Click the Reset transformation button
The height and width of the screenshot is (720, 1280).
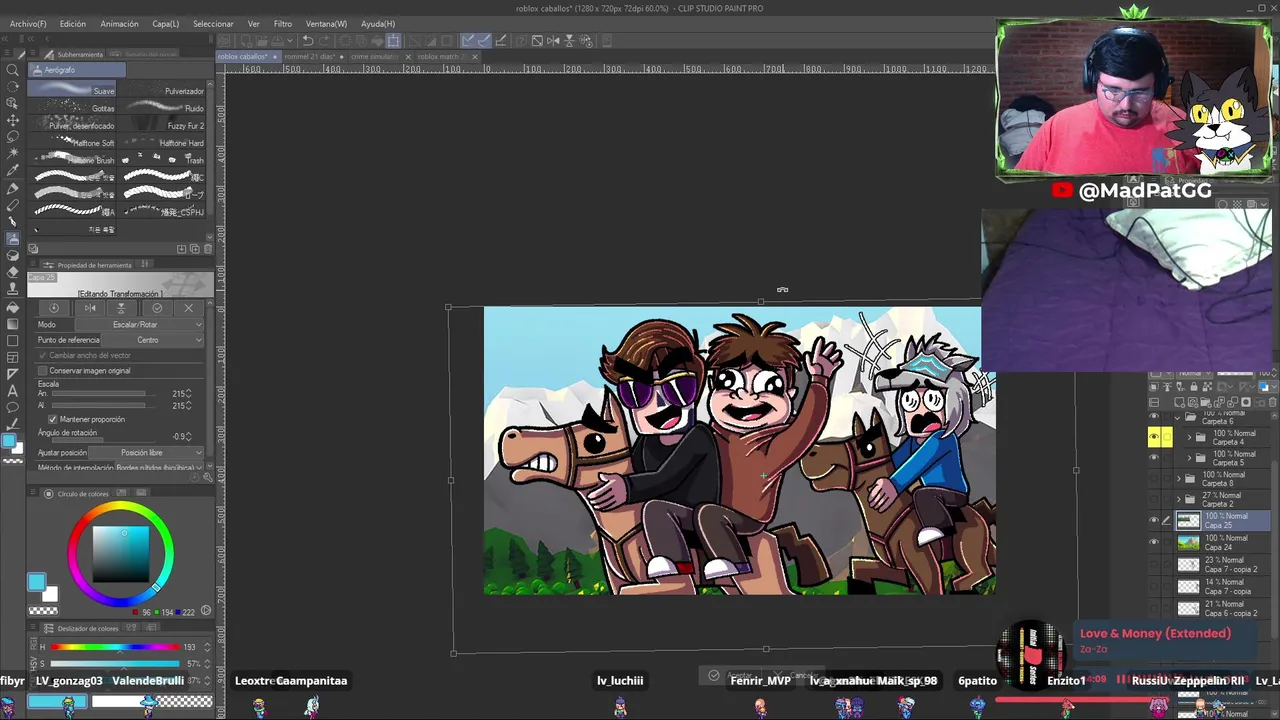(x=54, y=308)
